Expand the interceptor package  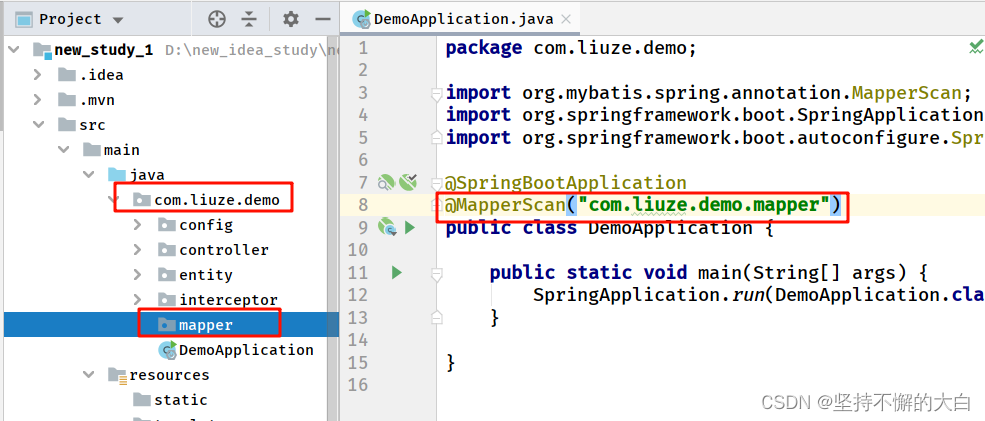(x=138, y=300)
